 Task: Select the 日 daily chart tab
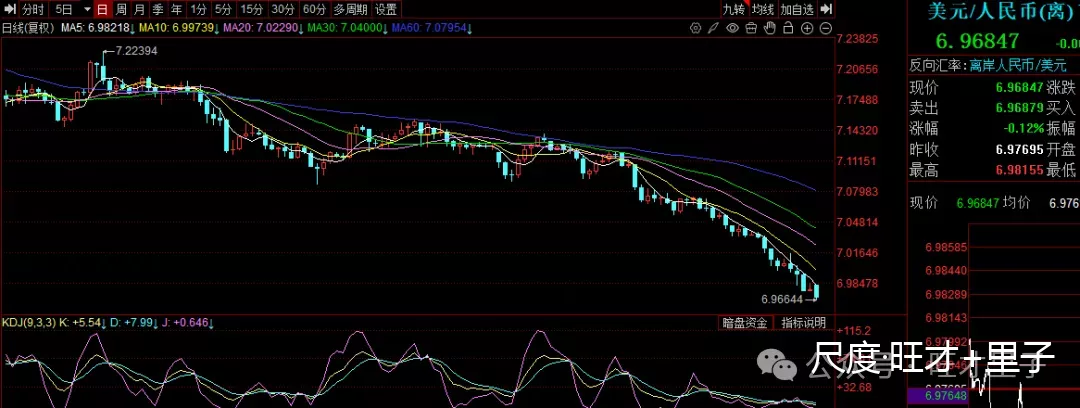[103, 9]
